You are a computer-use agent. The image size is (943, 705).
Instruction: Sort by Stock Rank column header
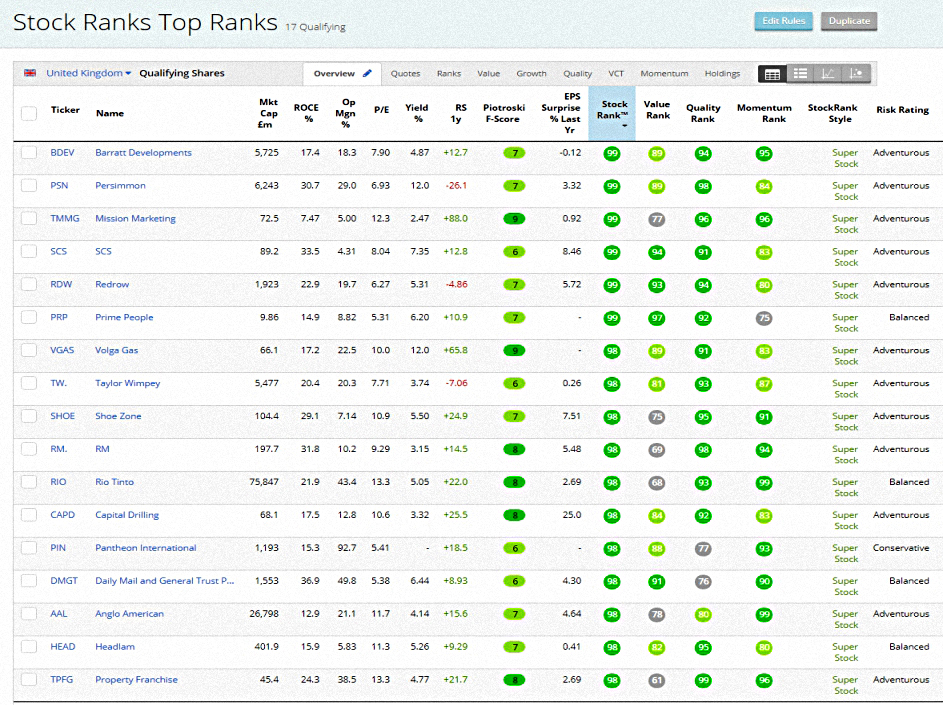click(x=612, y=114)
